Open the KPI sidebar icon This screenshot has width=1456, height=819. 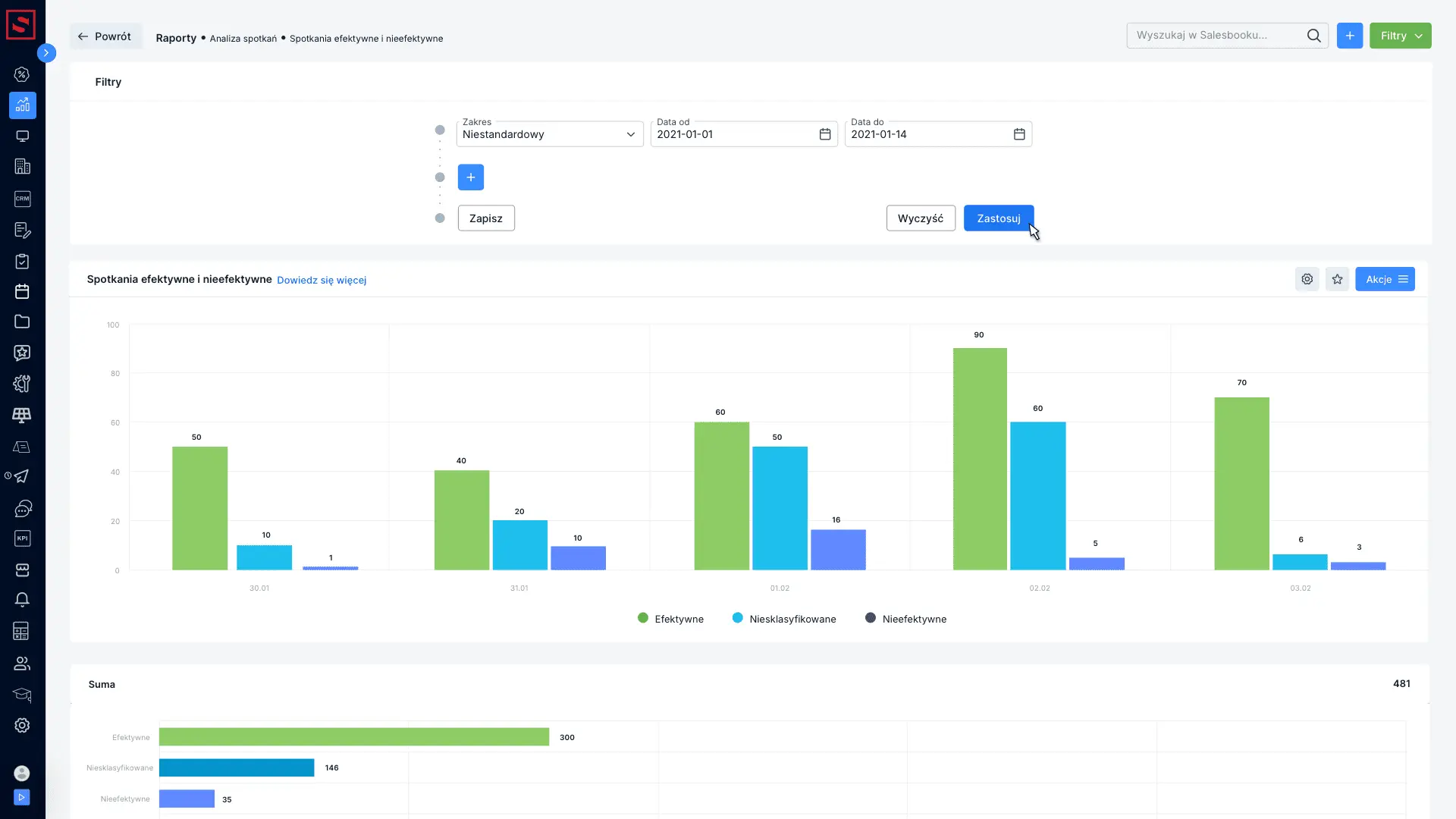coord(22,538)
